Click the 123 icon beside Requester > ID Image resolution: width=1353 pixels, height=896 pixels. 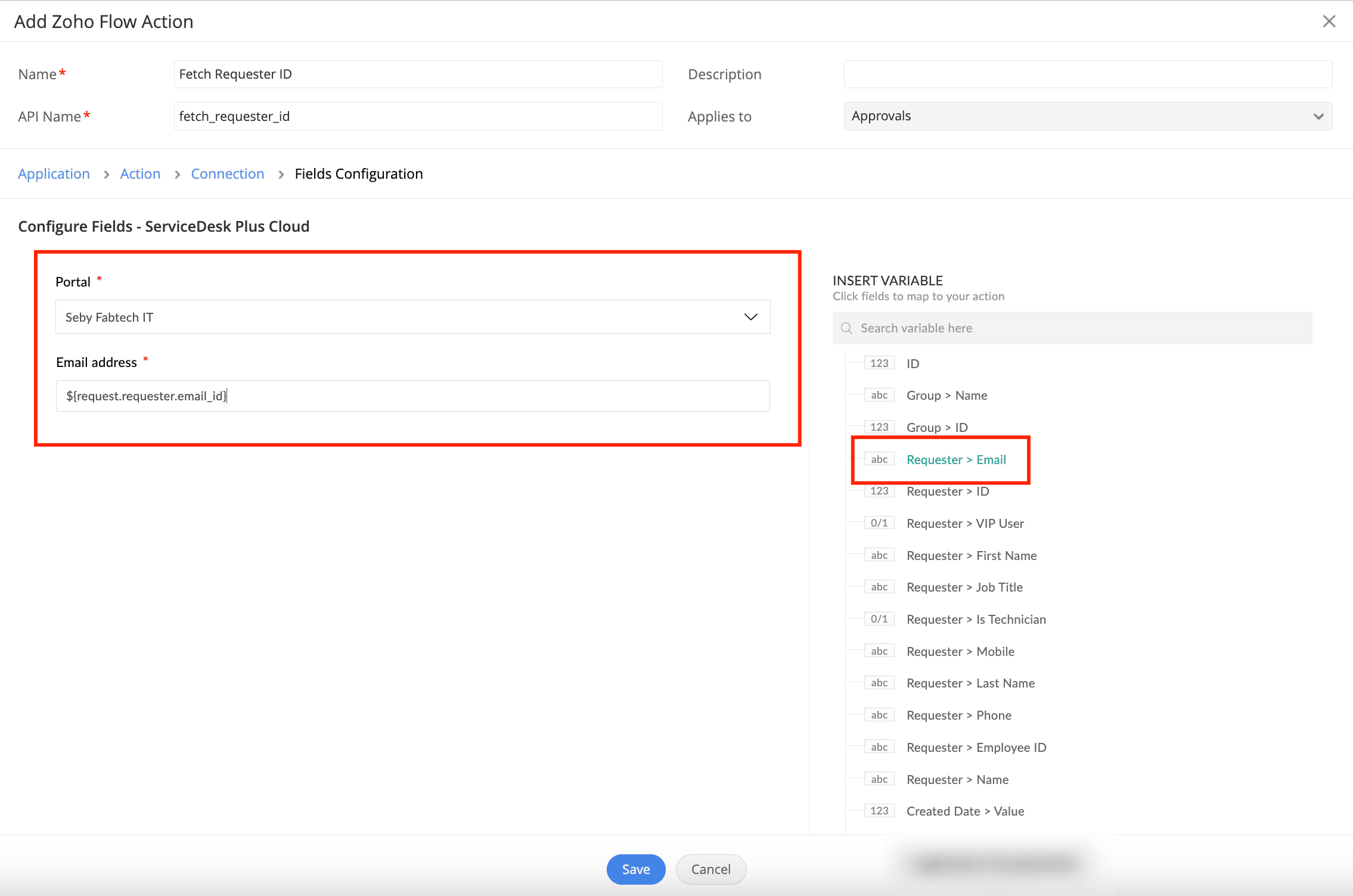(879, 491)
